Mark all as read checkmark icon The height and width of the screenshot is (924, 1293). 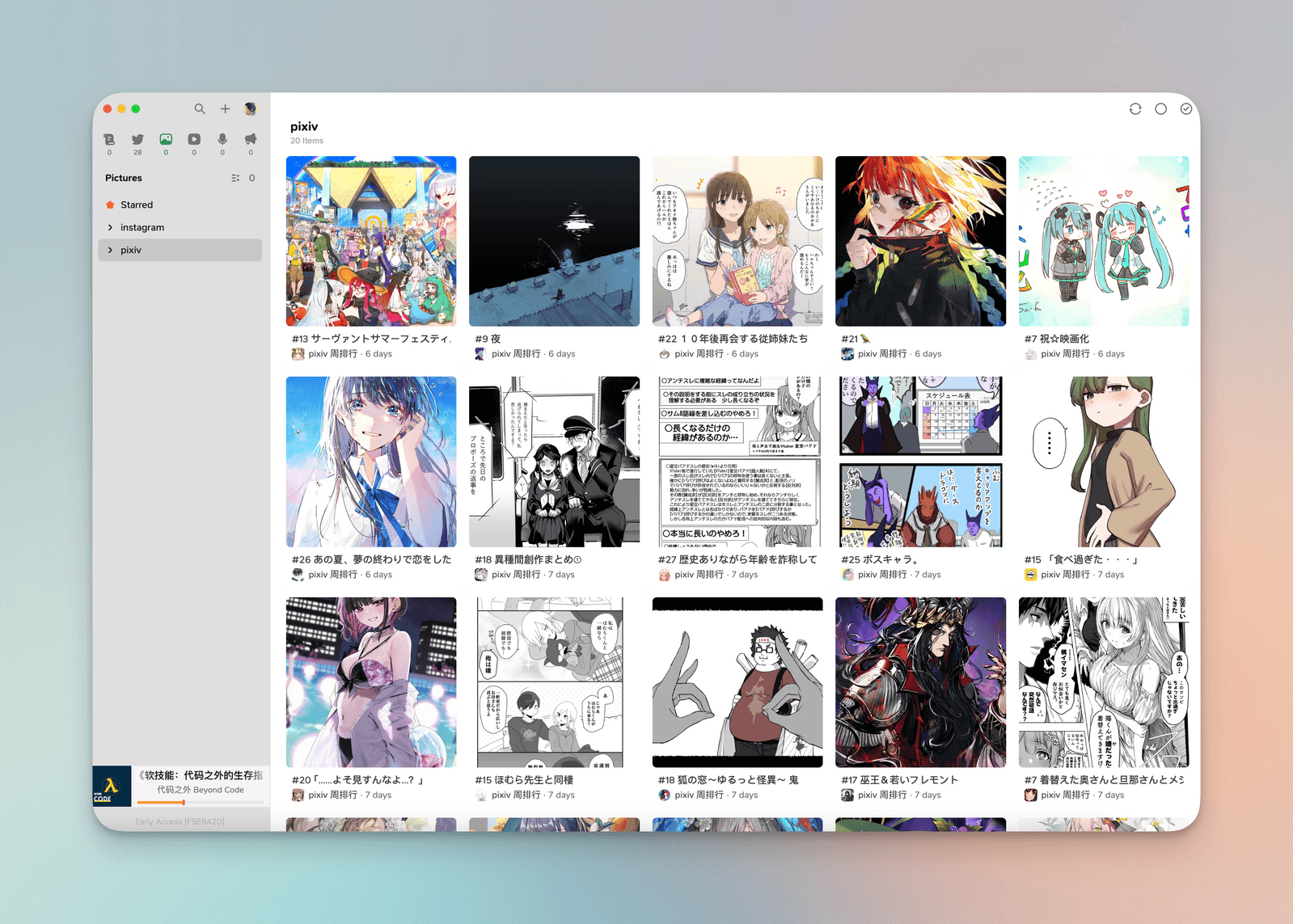tap(1186, 108)
